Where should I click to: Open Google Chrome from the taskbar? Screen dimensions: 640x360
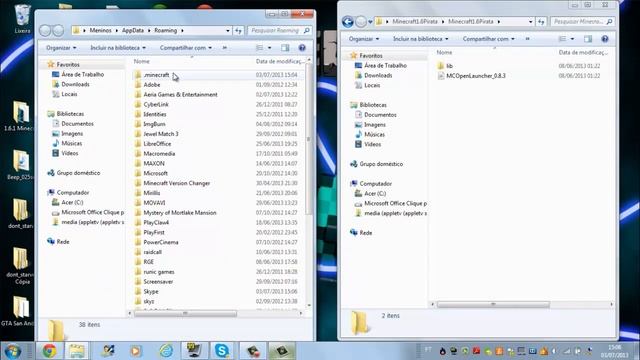[x=49, y=351]
